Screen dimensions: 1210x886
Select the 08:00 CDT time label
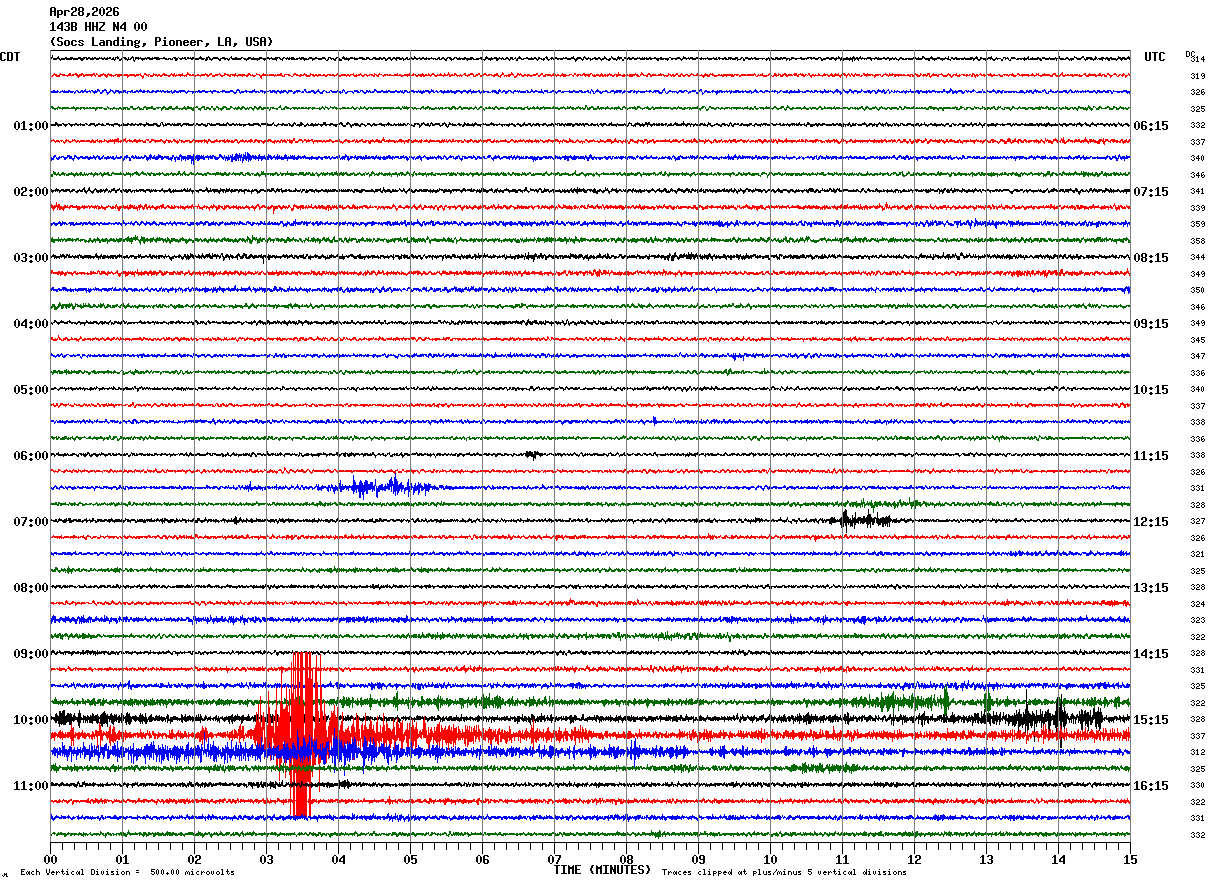(31, 588)
